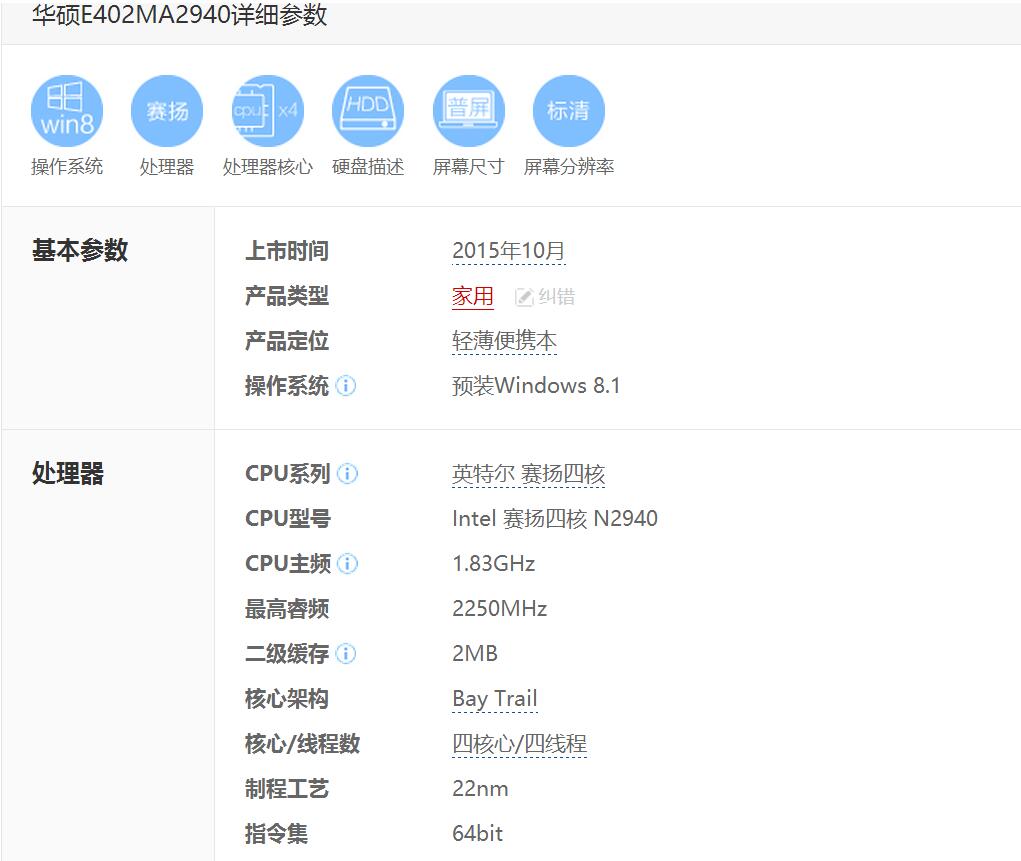Click the info icon next to 二级缓存
The image size is (1021, 861).
tap(346, 653)
